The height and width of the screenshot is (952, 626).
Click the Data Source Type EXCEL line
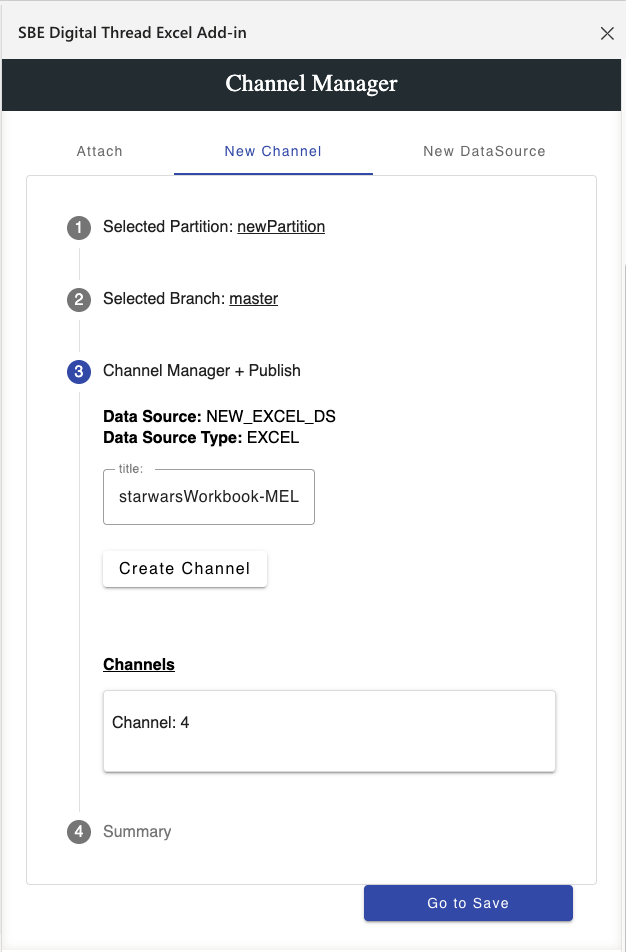201,438
